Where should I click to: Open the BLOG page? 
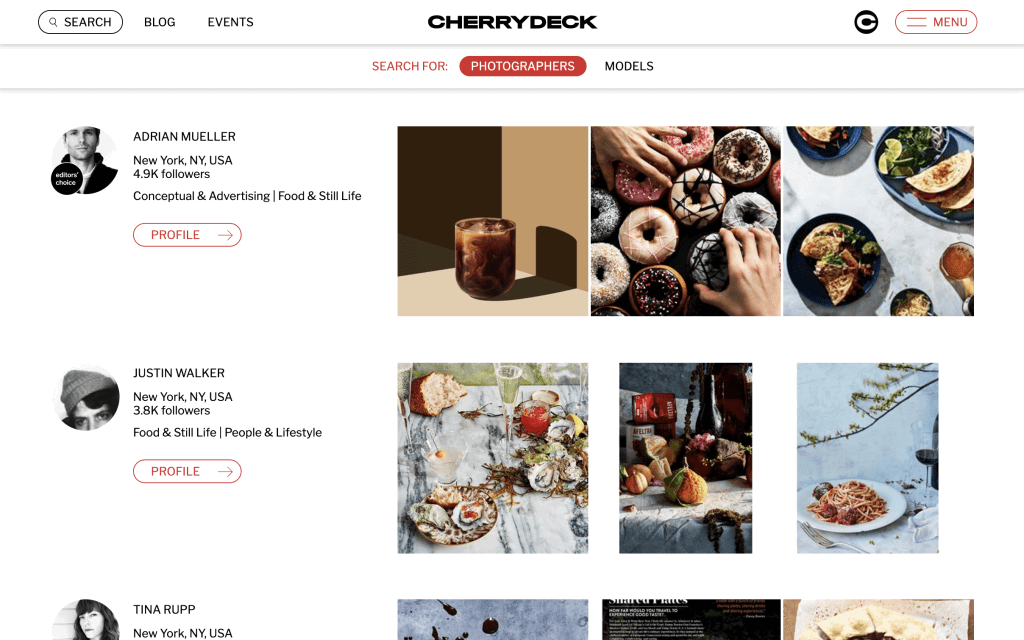pos(159,22)
